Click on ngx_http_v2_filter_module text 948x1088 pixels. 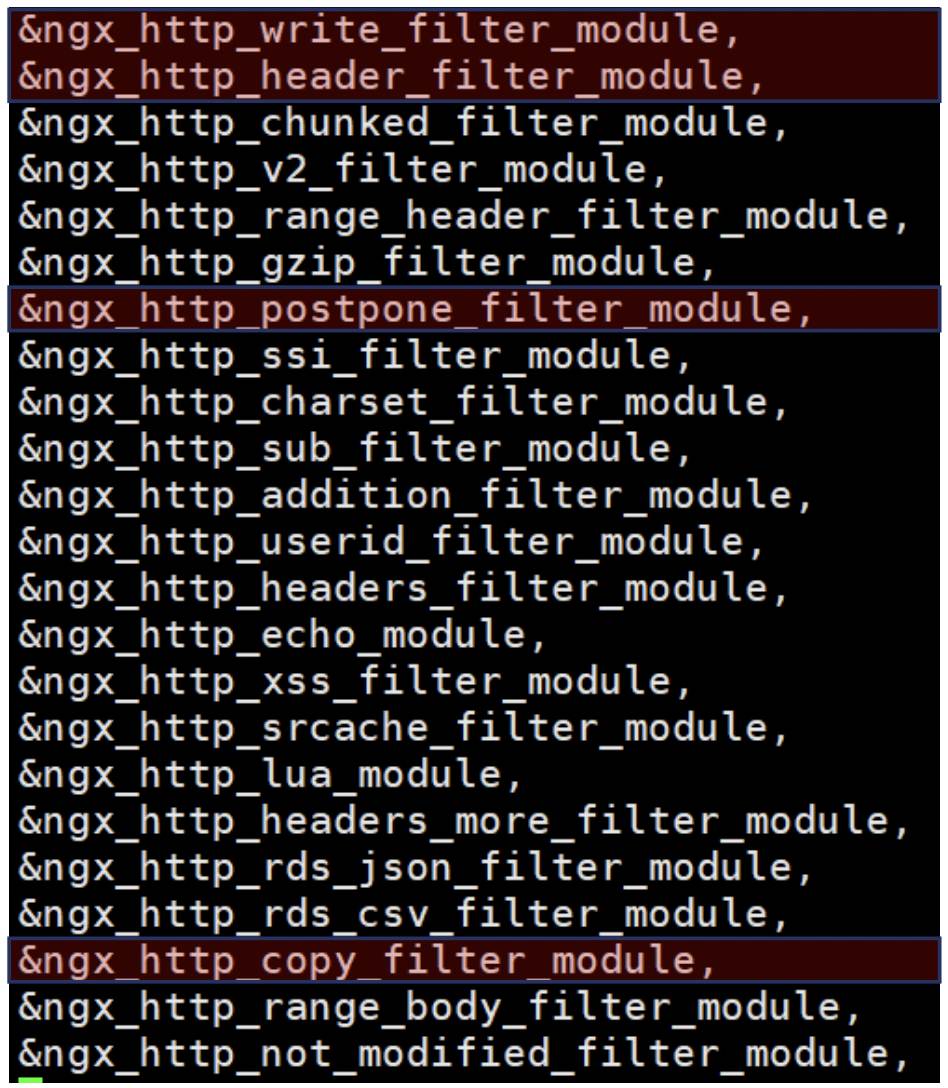(342, 171)
